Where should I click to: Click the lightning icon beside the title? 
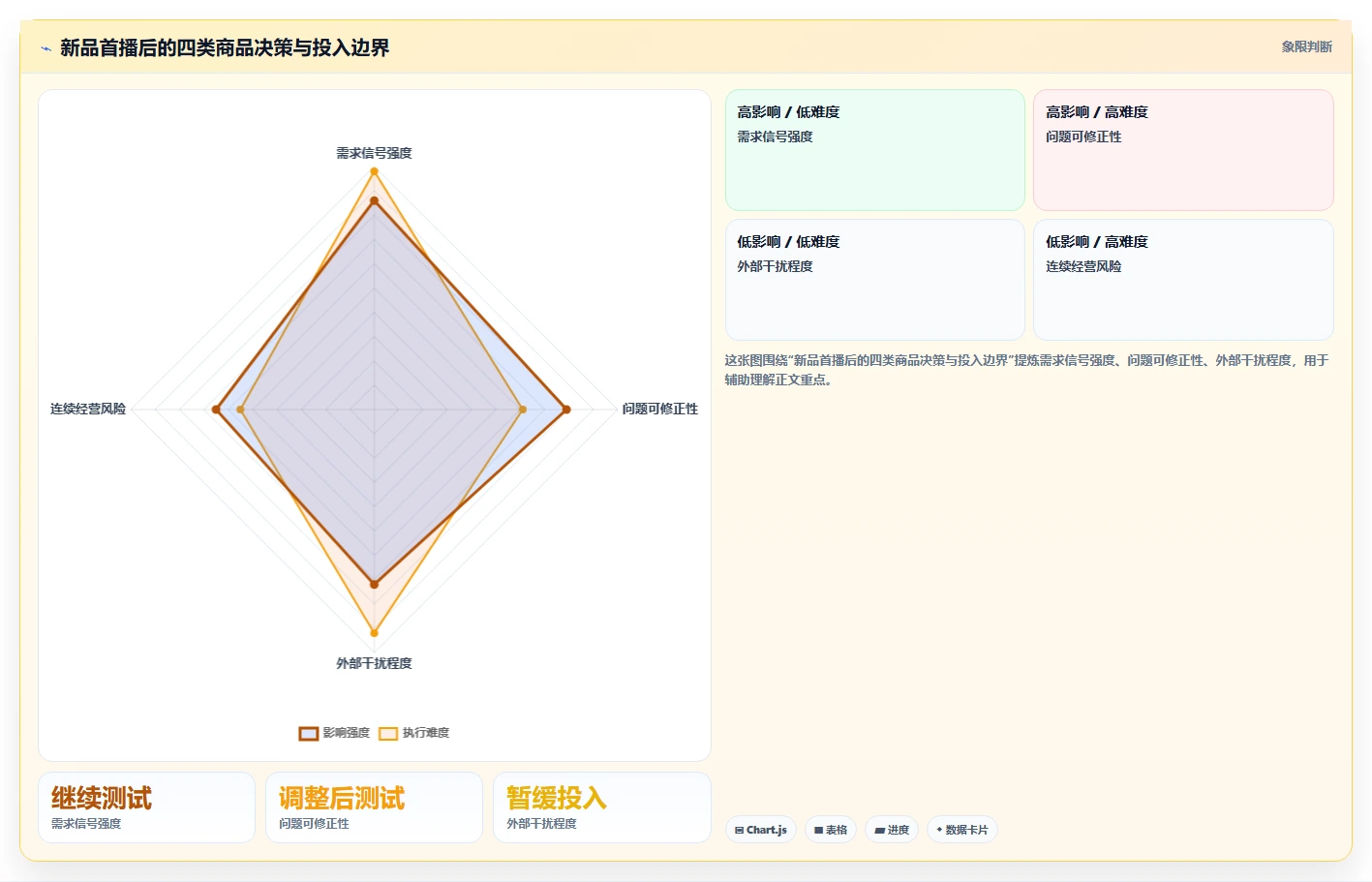click(46, 48)
